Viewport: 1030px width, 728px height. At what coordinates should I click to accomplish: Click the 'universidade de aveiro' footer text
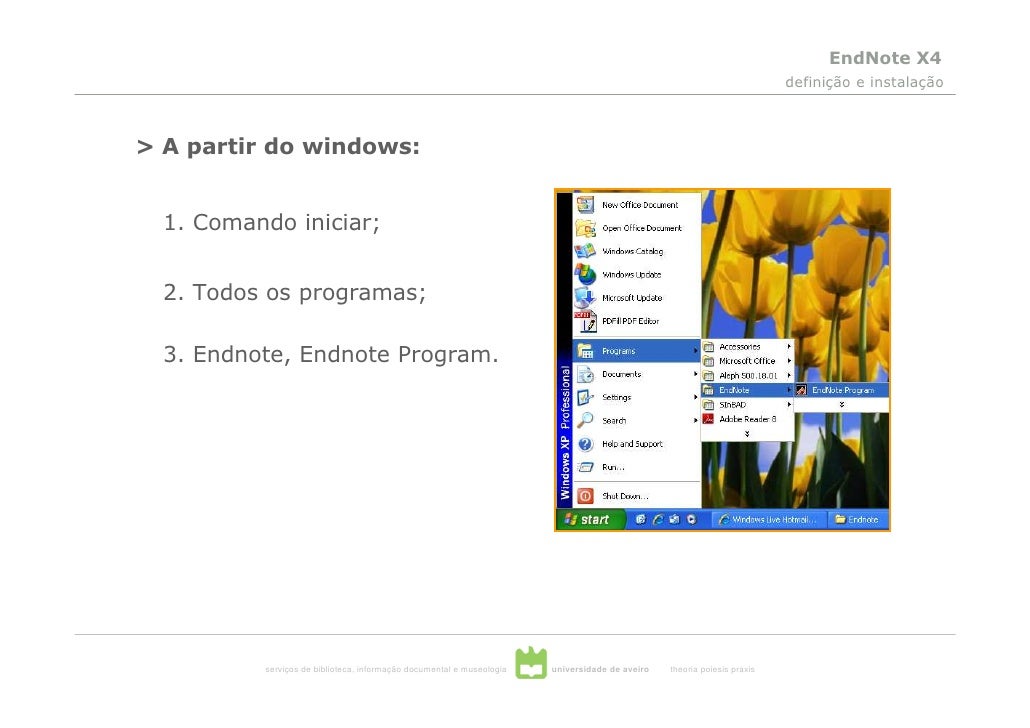(x=600, y=669)
